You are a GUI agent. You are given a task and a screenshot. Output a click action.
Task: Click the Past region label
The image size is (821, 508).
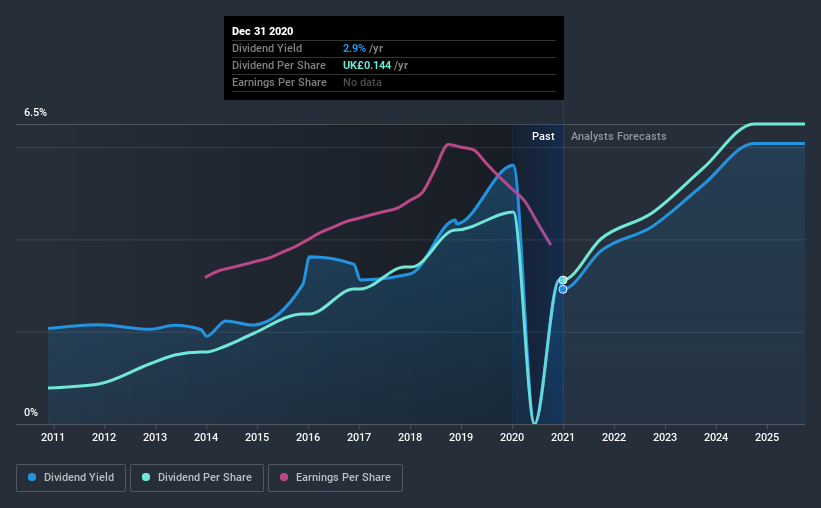543,136
